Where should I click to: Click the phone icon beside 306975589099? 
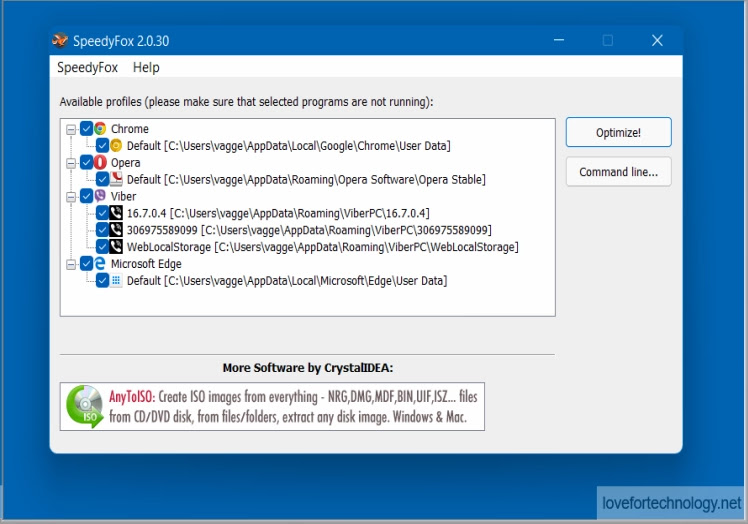click(116, 230)
